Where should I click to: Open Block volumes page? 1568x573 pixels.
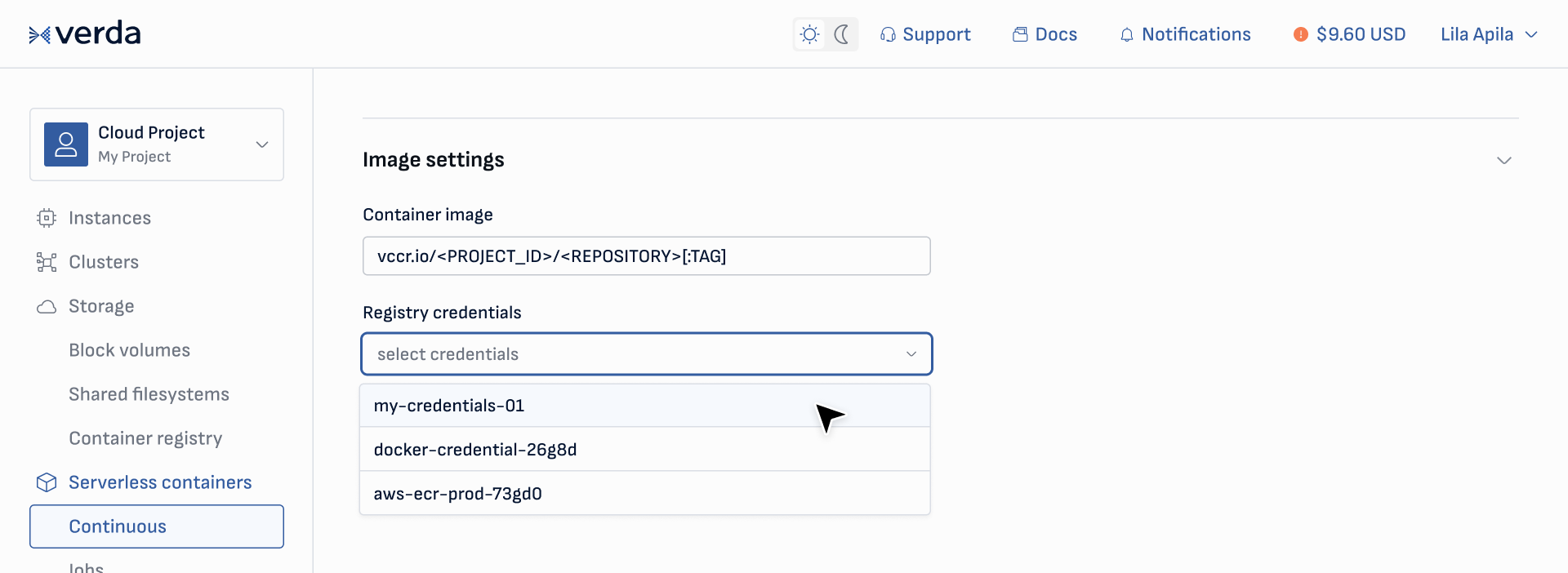click(129, 350)
